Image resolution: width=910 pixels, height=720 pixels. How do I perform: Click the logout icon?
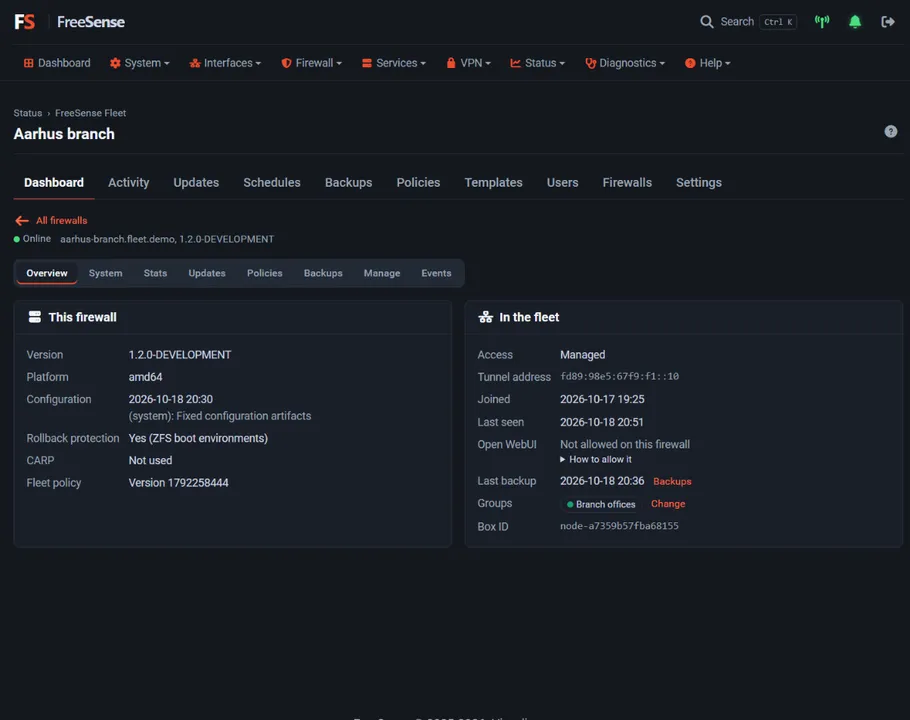(x=888, y=22)
